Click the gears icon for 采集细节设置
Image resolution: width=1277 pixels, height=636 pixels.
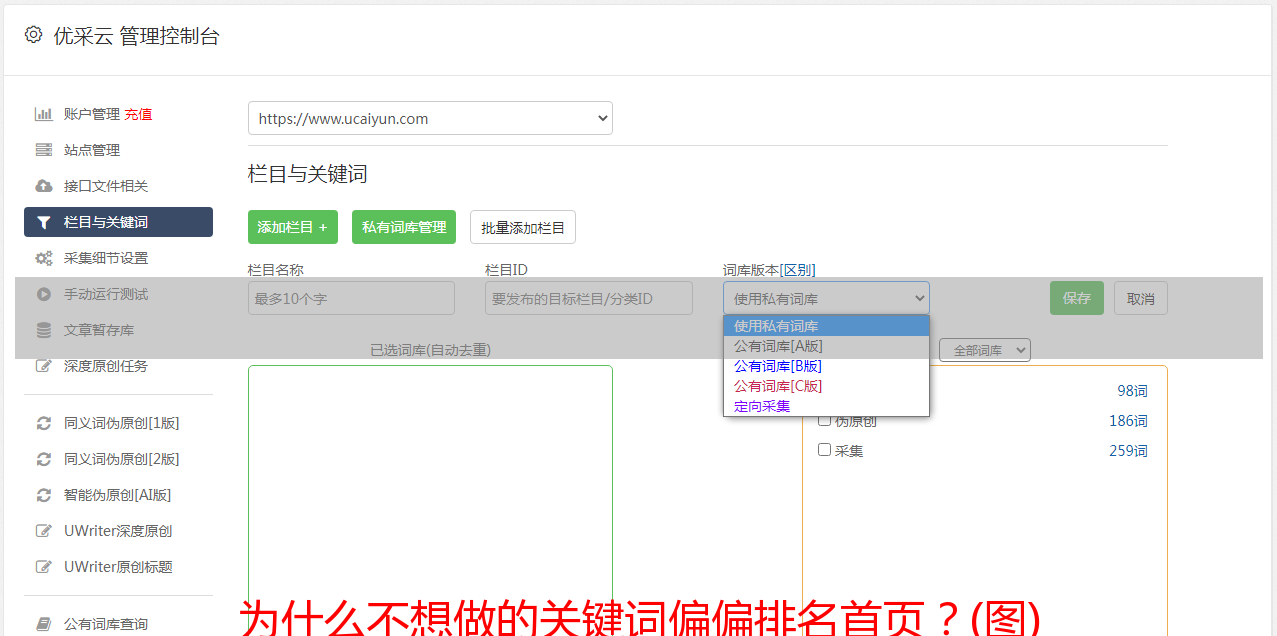(44, 258)
